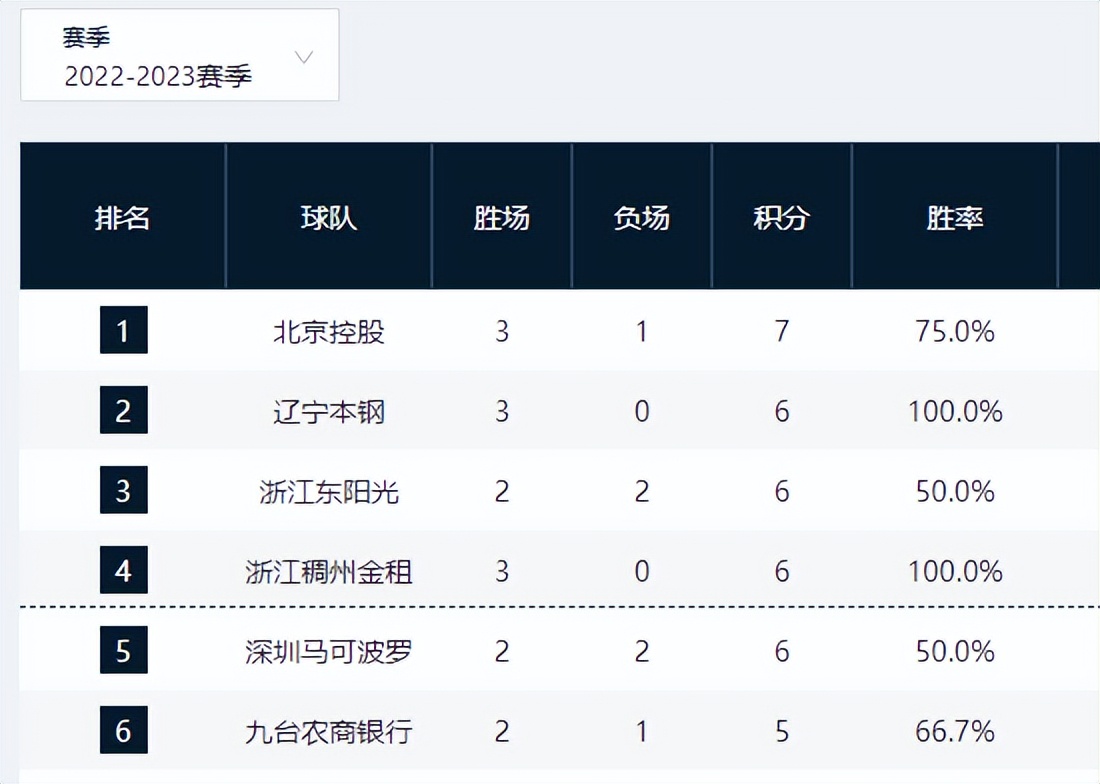Screen dimensions: 1100x784
Task: Click rank badge number 6
Action: point(123,731)
